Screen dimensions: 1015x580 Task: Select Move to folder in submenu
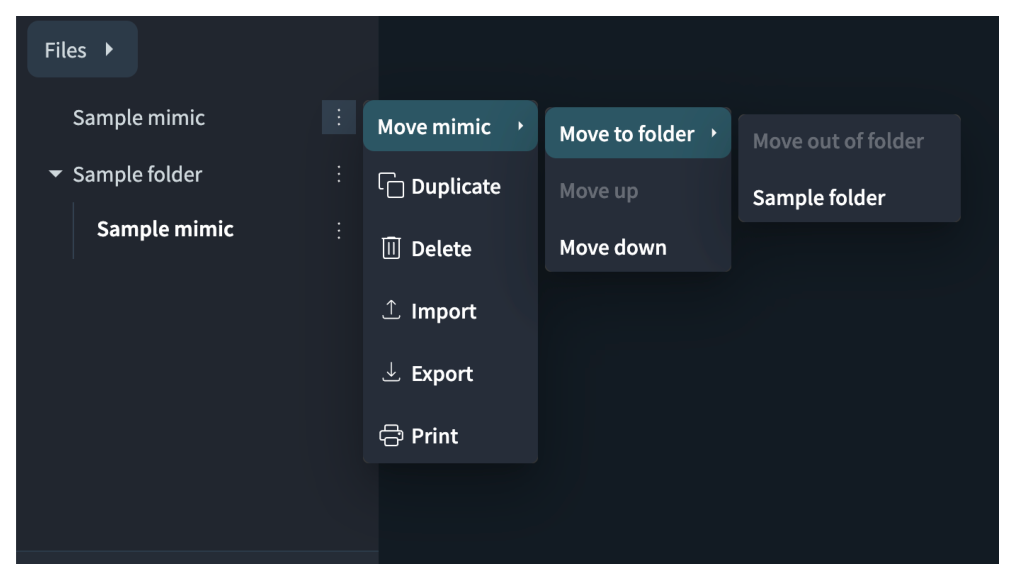pos(638,133)
